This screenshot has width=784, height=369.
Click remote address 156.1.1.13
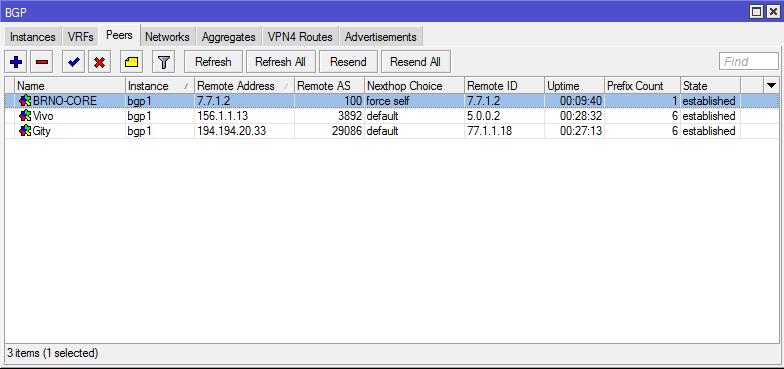222,116
